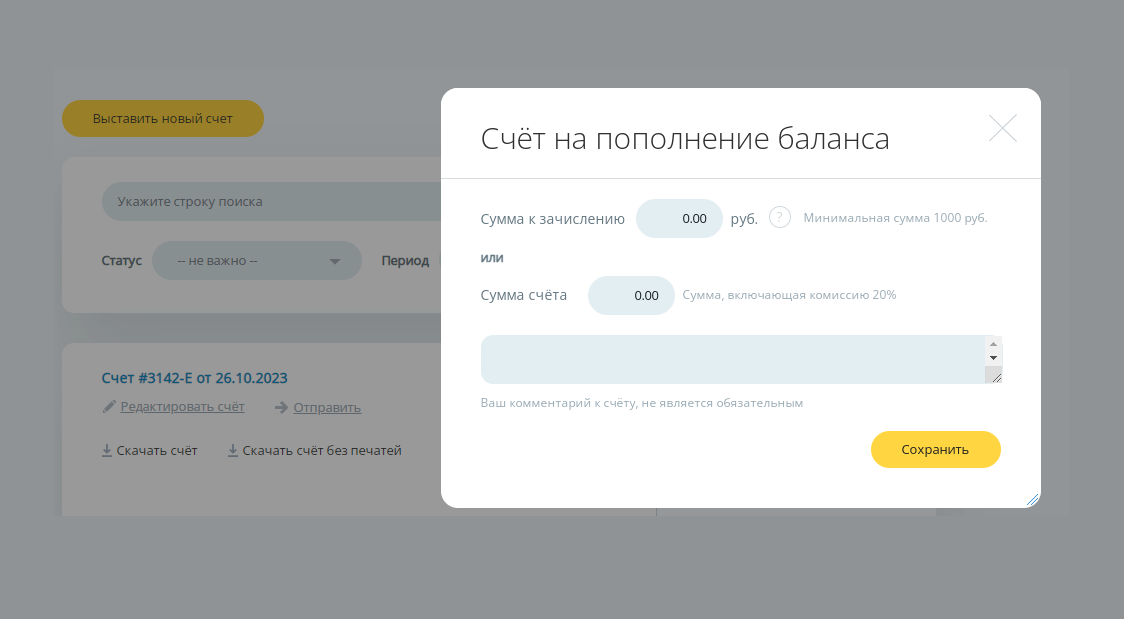Focus the Сумма к зачислению amount field

pyautogui.click(x=679, y=218)
